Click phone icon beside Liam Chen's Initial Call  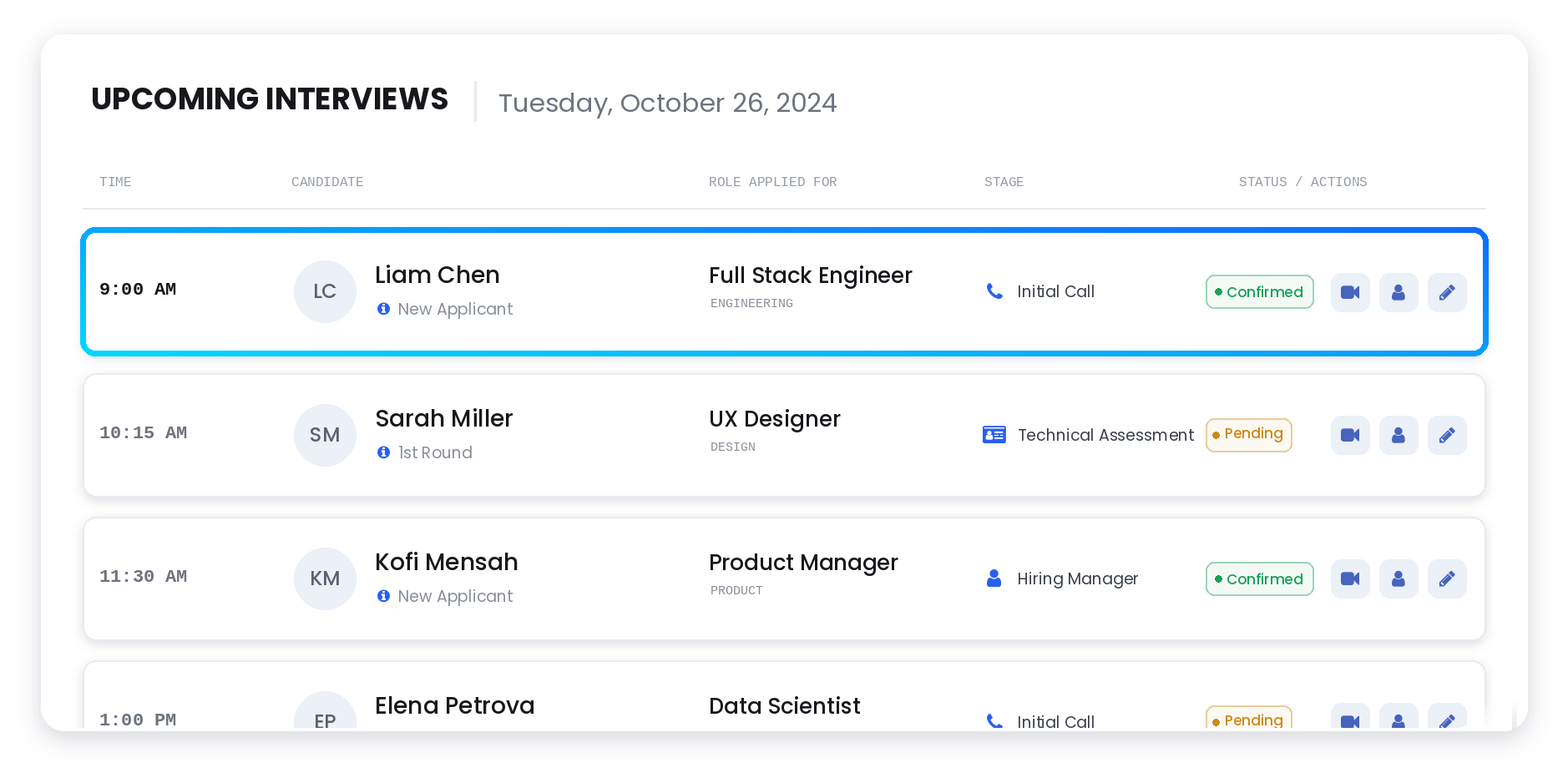(994, 291)
